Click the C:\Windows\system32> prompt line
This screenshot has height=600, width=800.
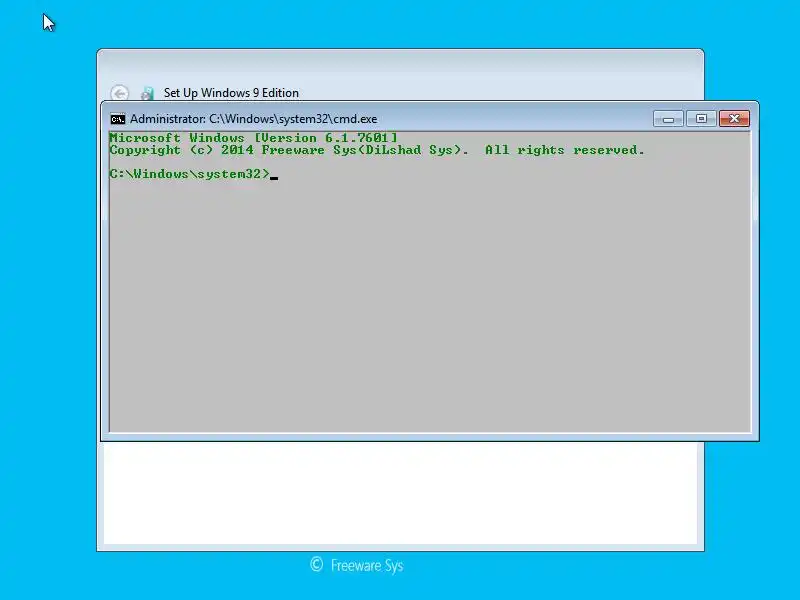point(193,174)
